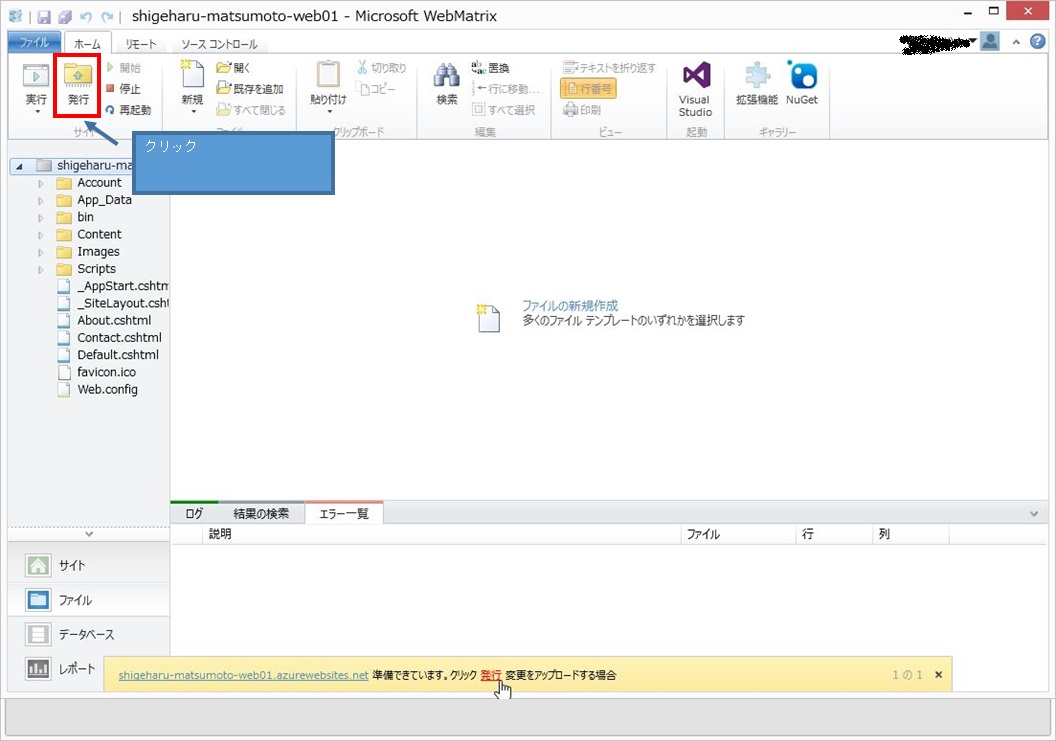Image resolution: width=1056 pixels, height=741 pixels.
Task: Expand the Scripts folder
Action: point(40,269)
